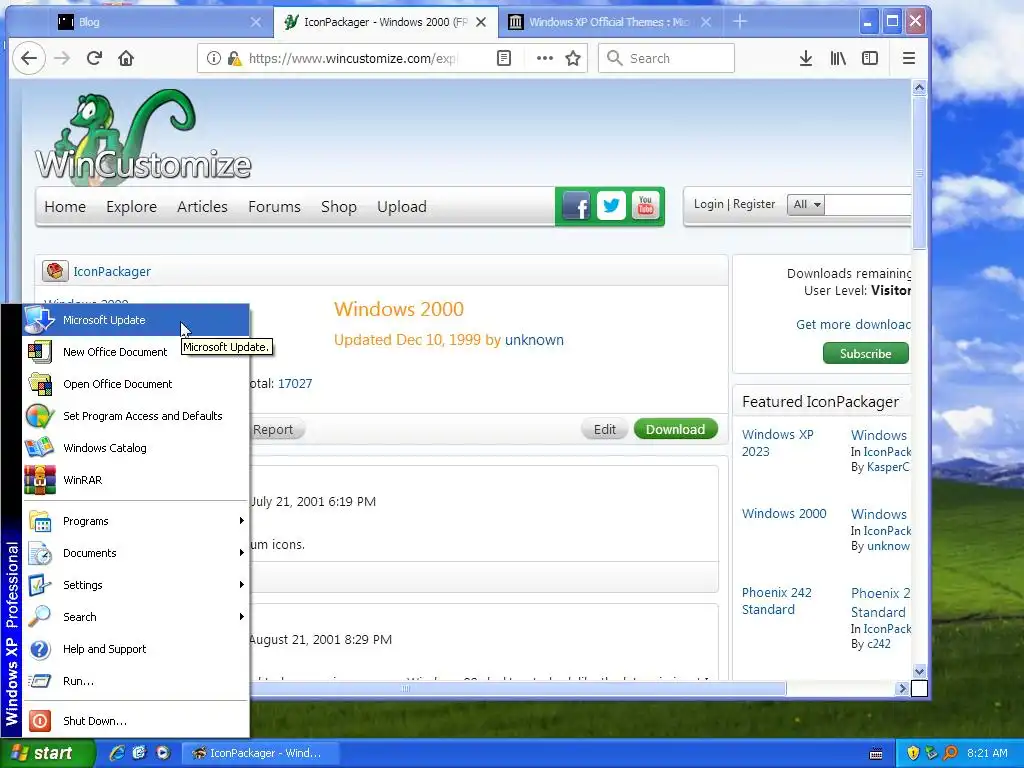Open the Shop nav item
The image size is (1024, 768).
tap(338, 206)
